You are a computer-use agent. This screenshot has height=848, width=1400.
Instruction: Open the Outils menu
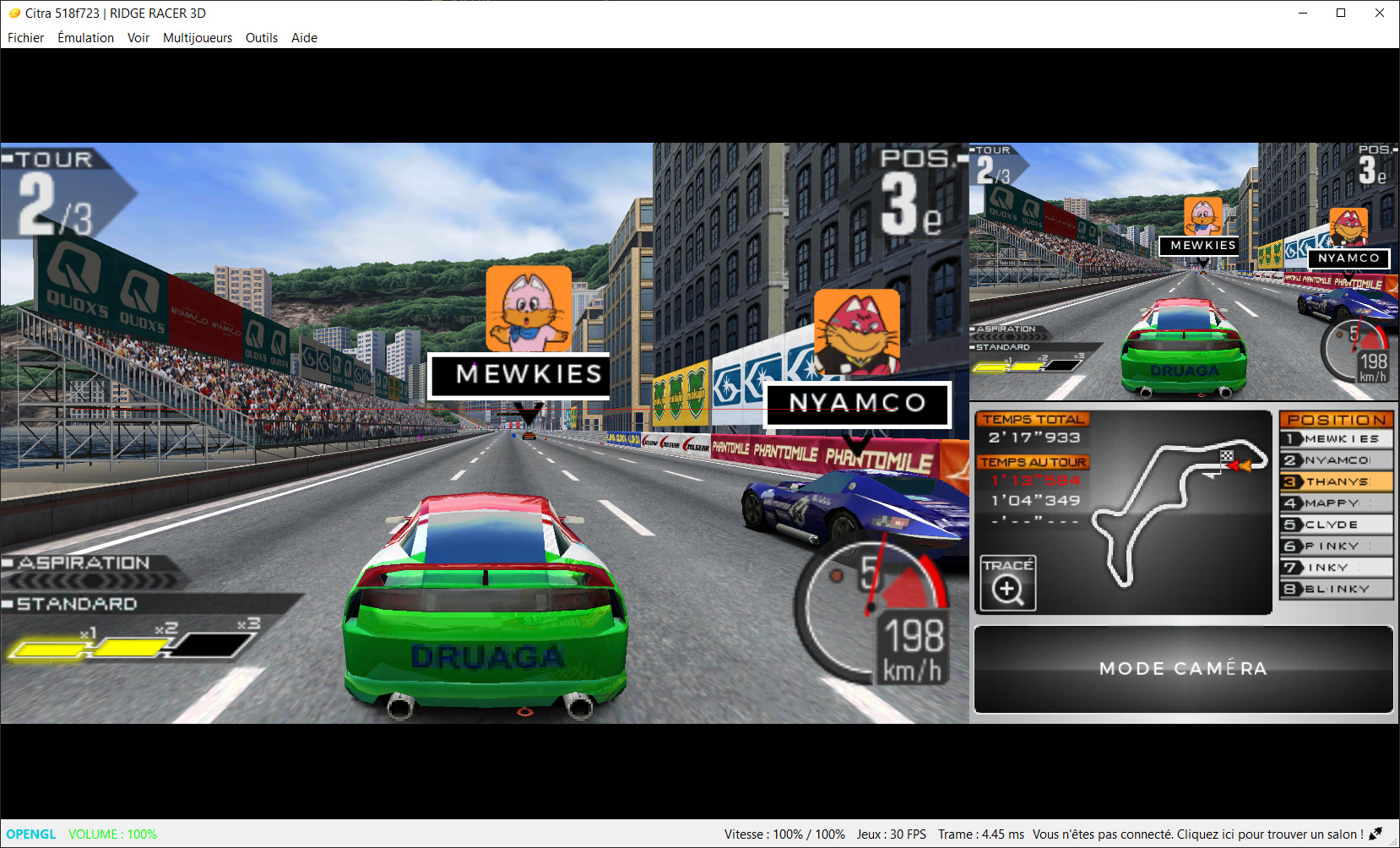tap(262, 38)
